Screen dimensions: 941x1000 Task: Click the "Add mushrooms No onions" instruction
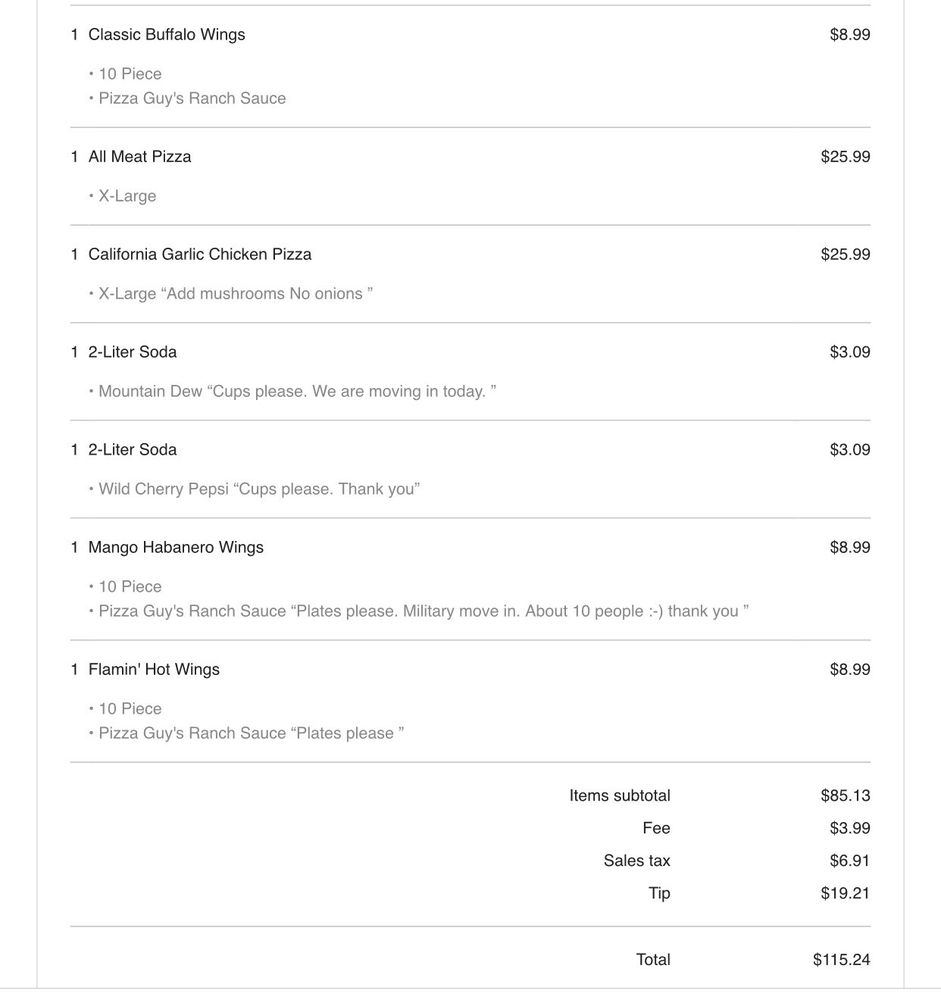[x=267, y=294]
